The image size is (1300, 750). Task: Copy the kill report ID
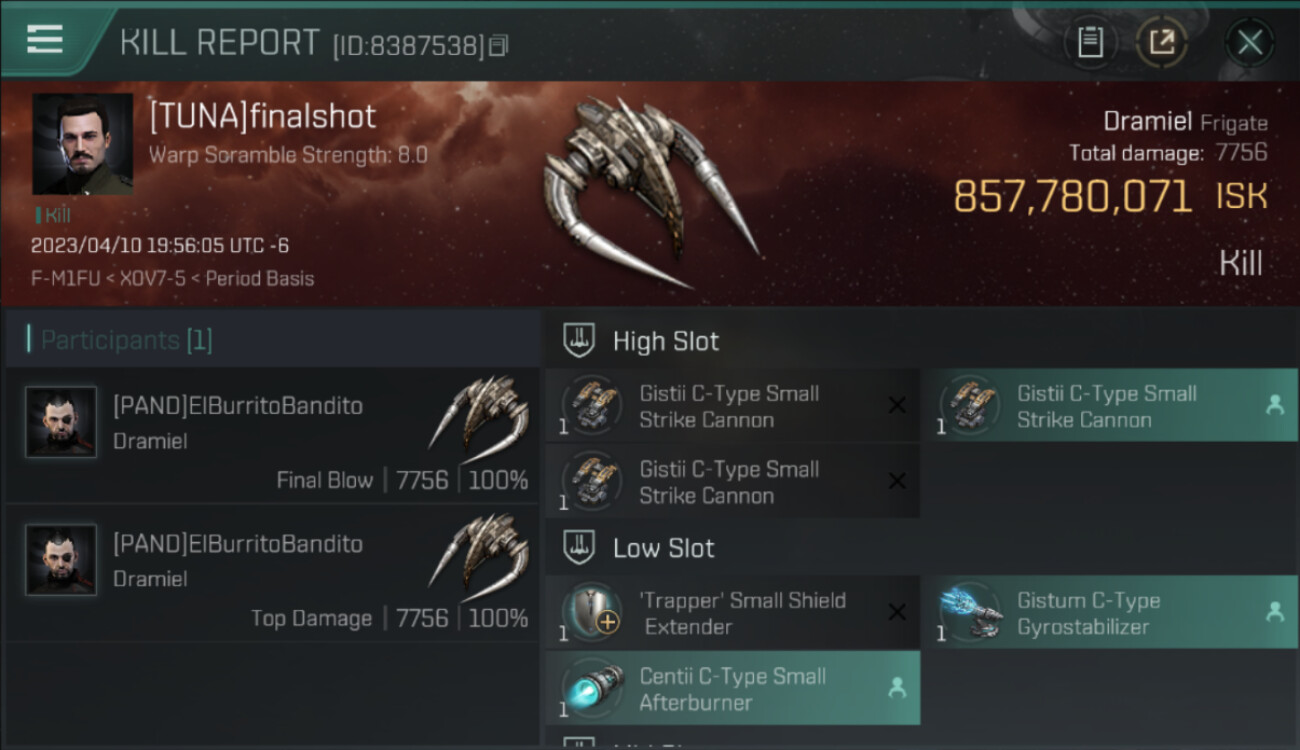coord(498,45)
